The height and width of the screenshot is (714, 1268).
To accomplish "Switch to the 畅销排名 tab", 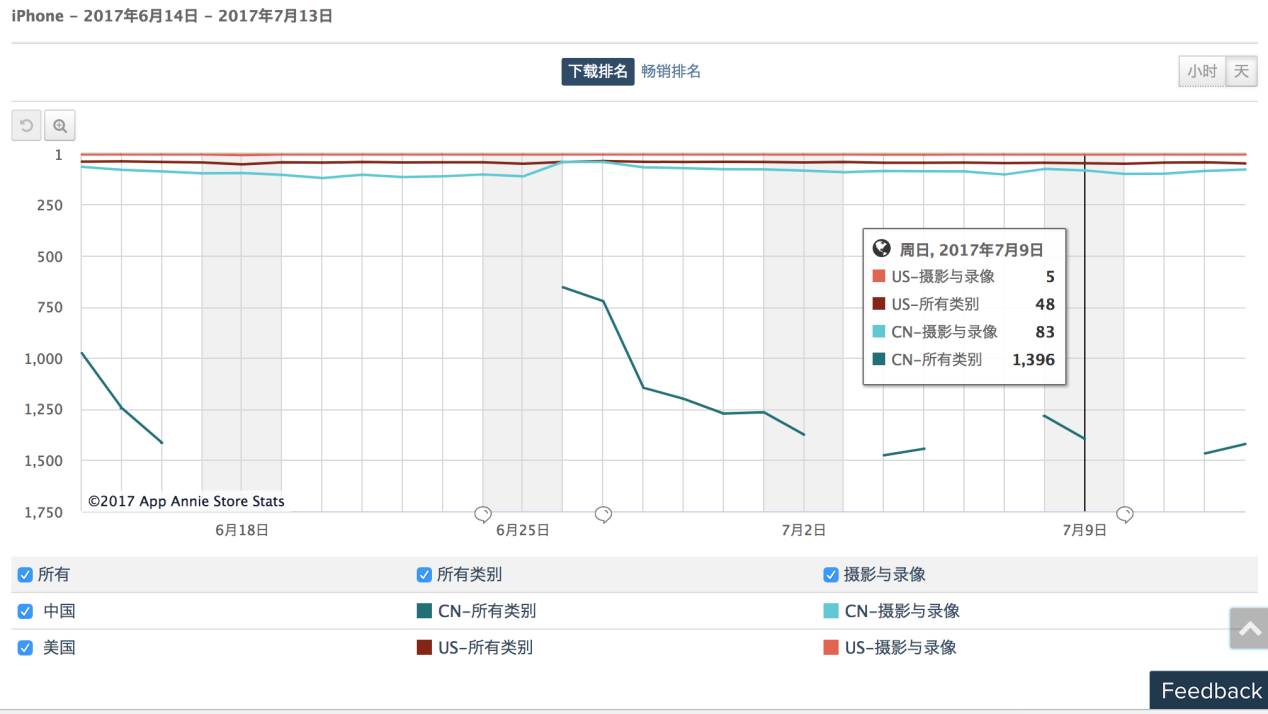I will coord(671,72).
